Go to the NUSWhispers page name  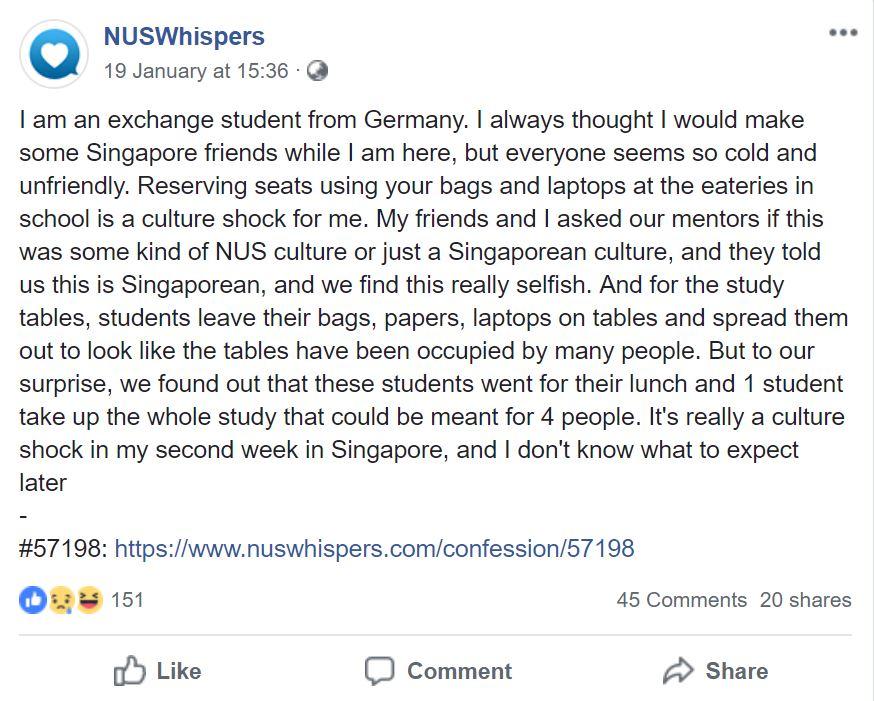[x=184, y=37]
